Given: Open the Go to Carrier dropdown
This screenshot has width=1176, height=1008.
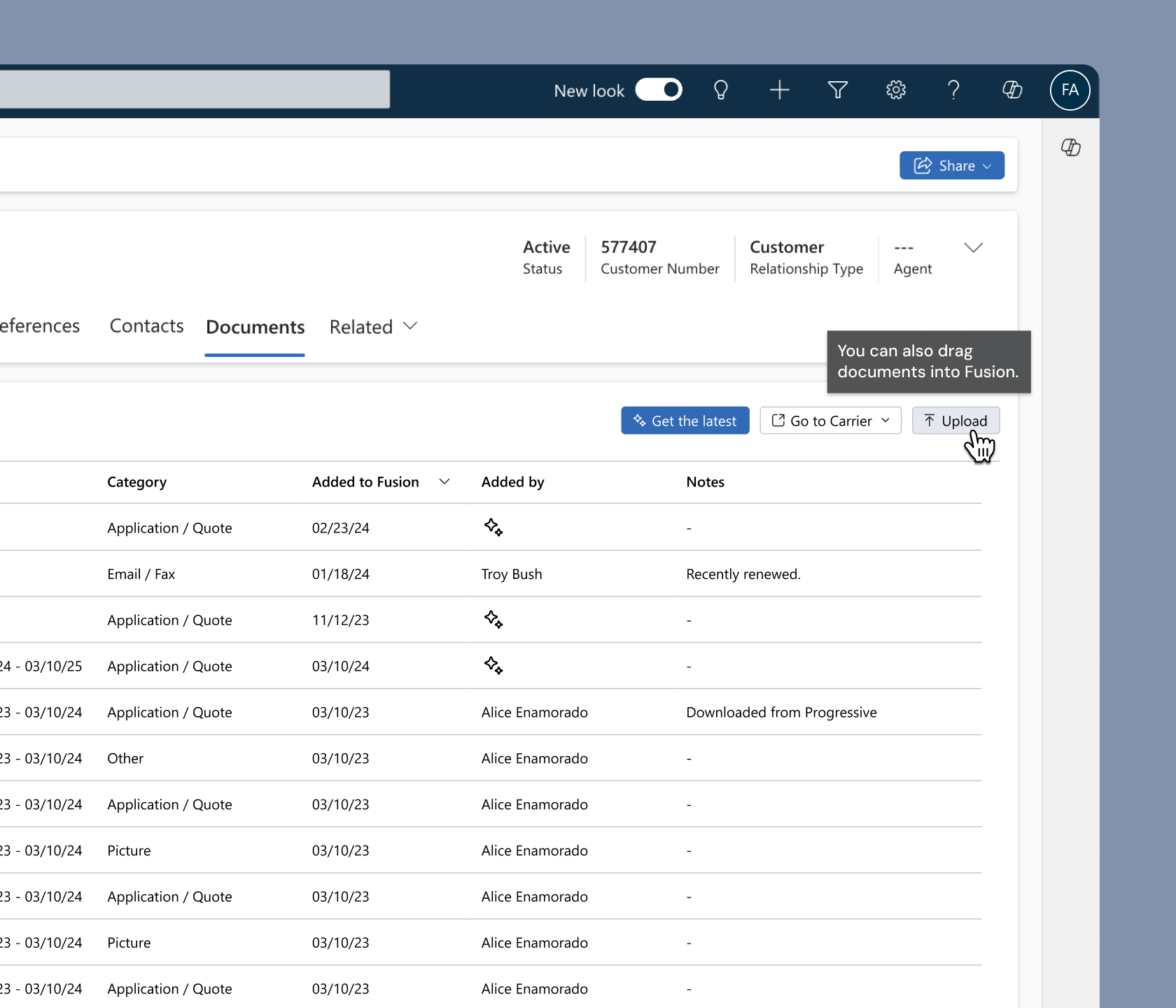Looking at the screenshot, I should tap(831, 421).
